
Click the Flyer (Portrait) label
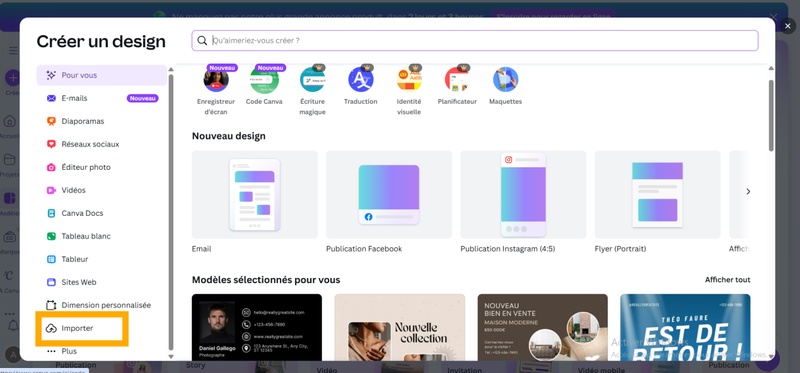(620, 249)
